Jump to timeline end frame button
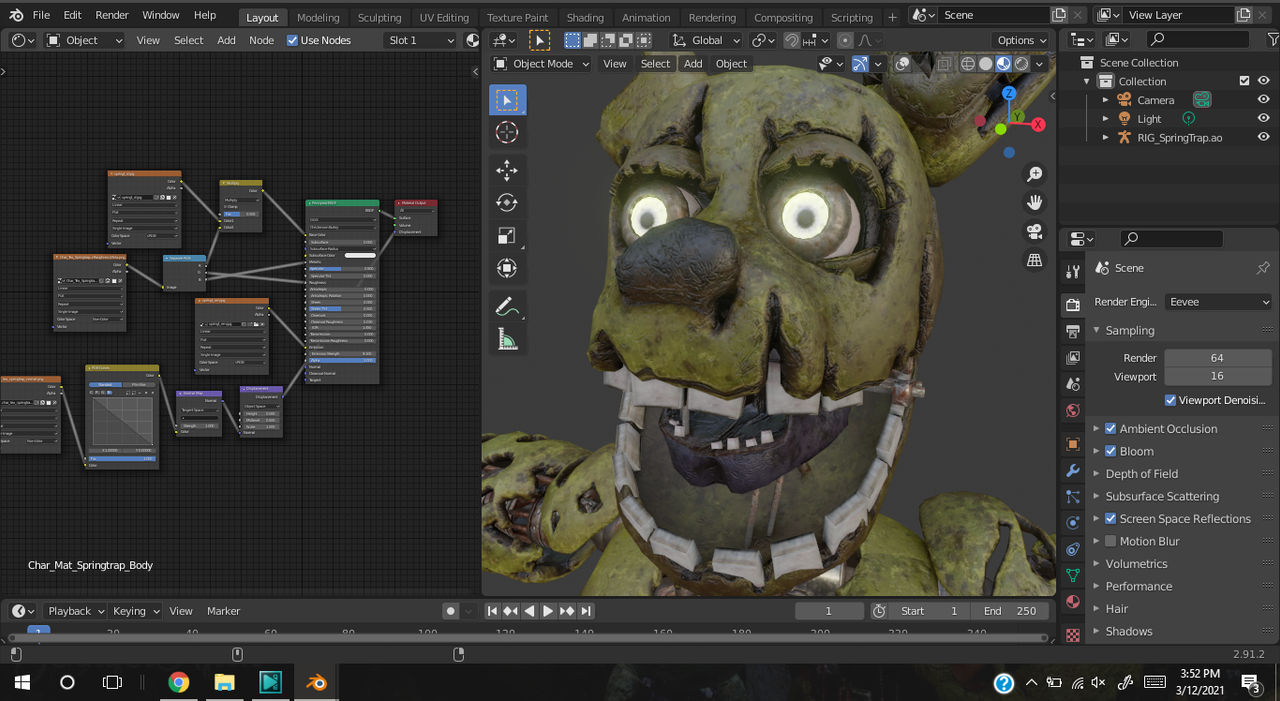Viewport: 1280px width, 701px height. pyautogui.click(x=586, y=611)
